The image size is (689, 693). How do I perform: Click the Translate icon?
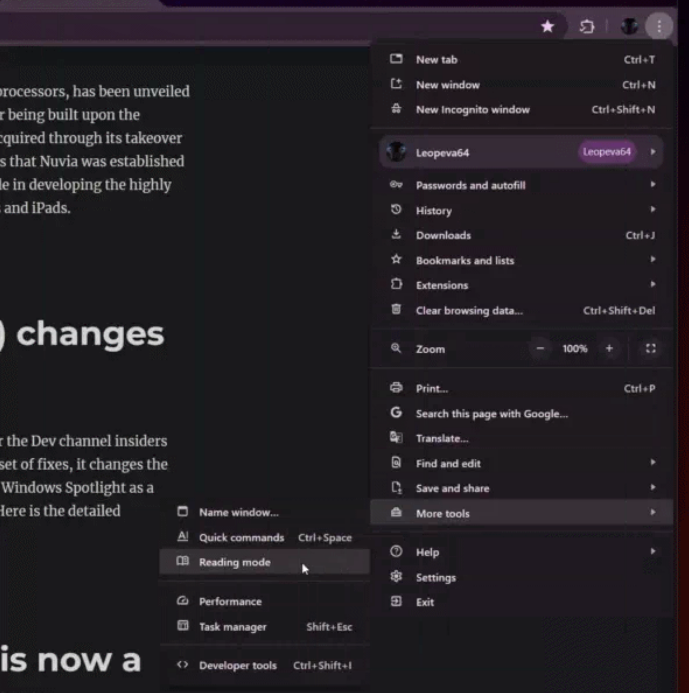click(x=396, y=438)
